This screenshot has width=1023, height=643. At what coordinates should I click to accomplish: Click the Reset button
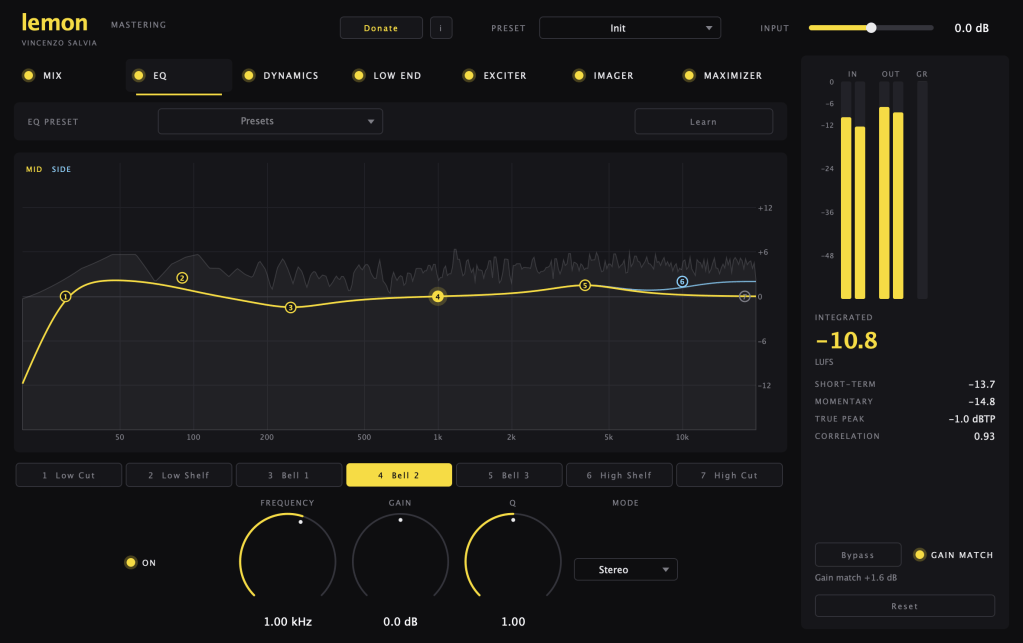click(904, 606)
